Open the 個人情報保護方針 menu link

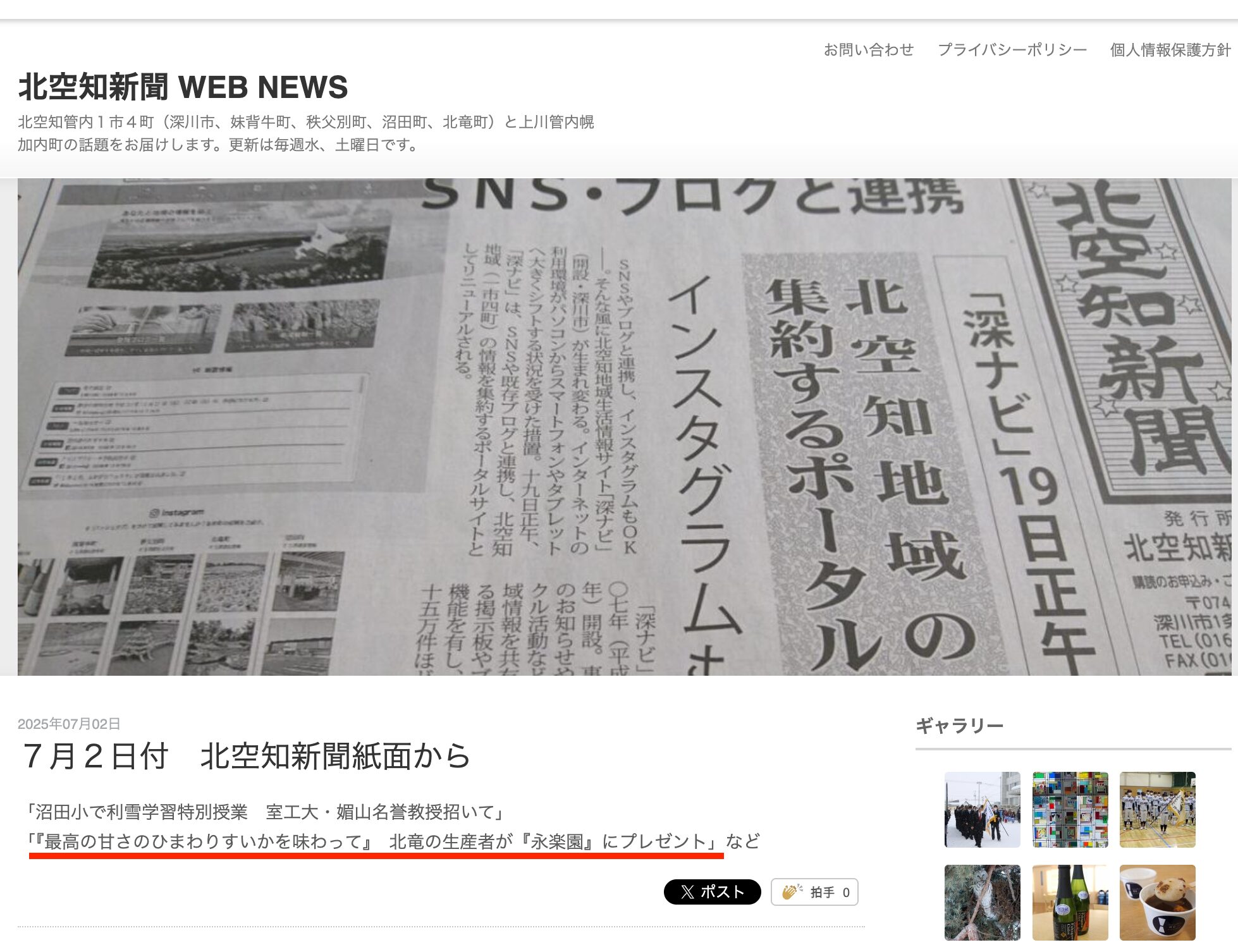coord(1170,49)
